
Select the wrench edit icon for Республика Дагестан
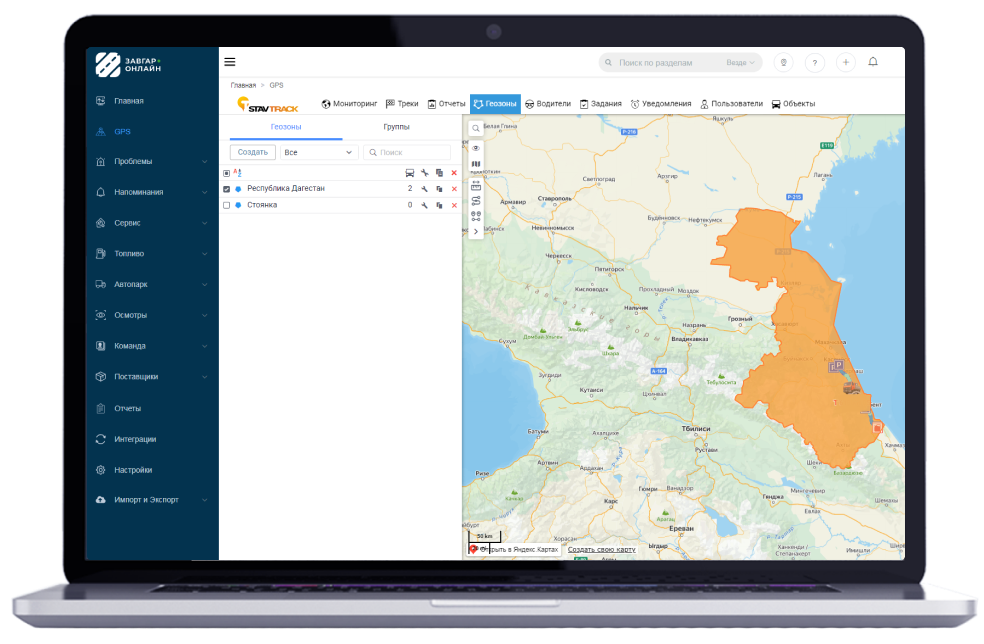coord(424,188)
